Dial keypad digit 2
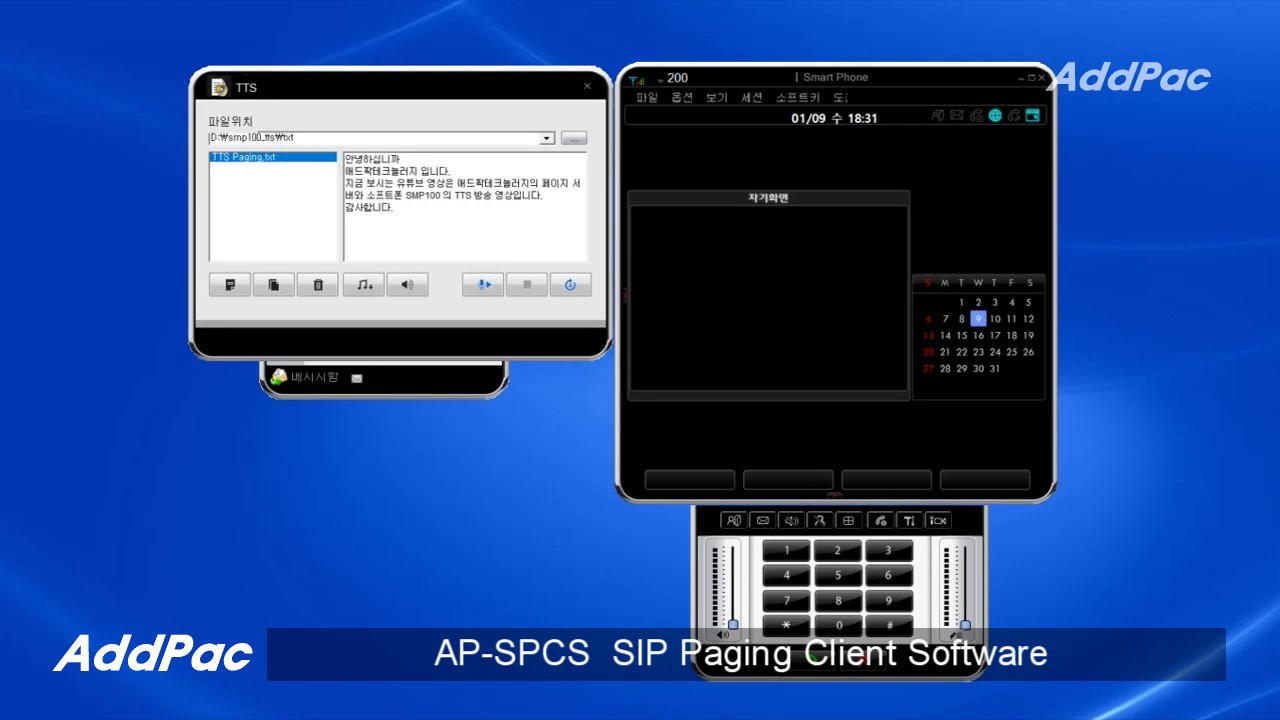 click(x=838, y=550)
